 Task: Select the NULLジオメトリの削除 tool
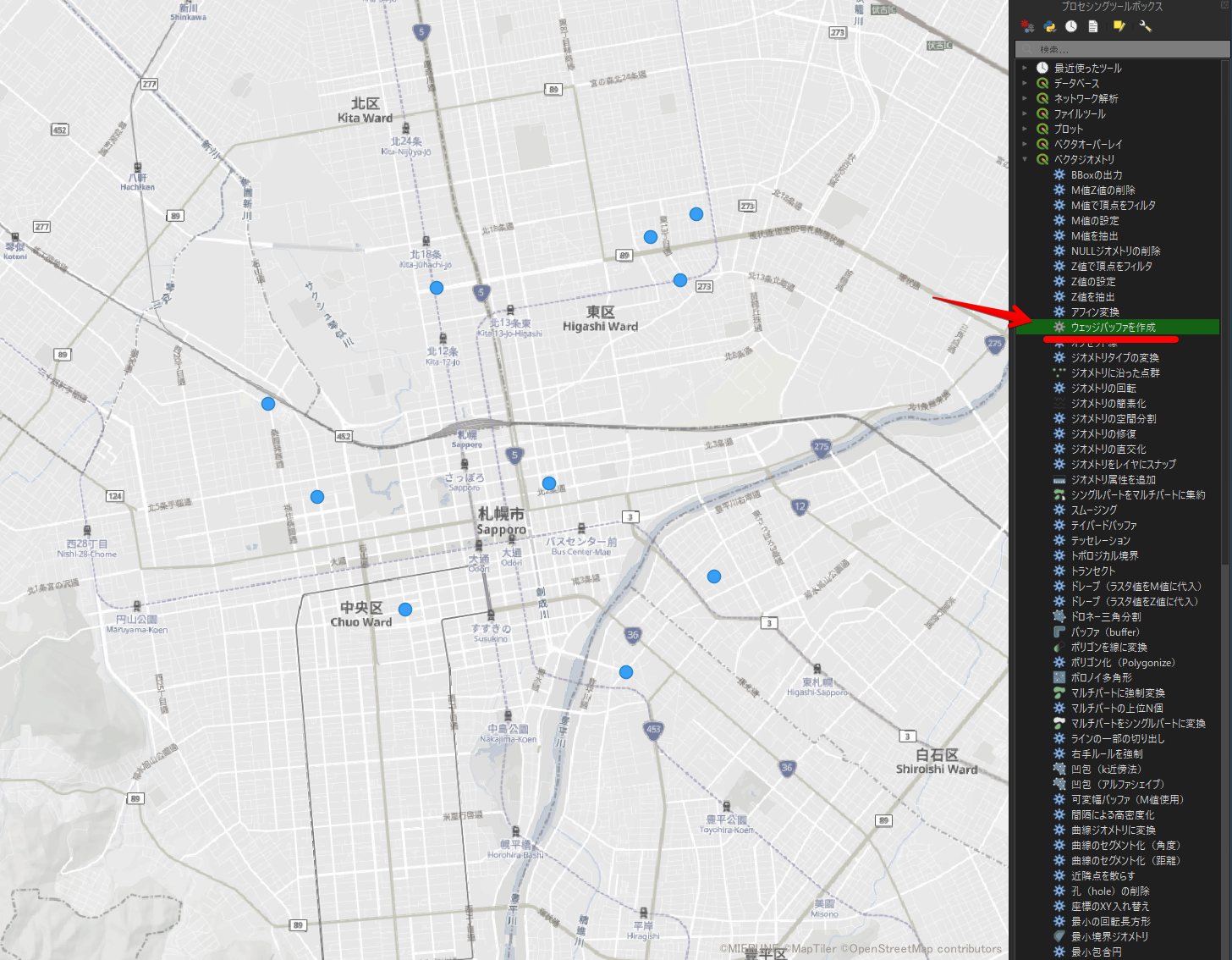point(1116,251)
